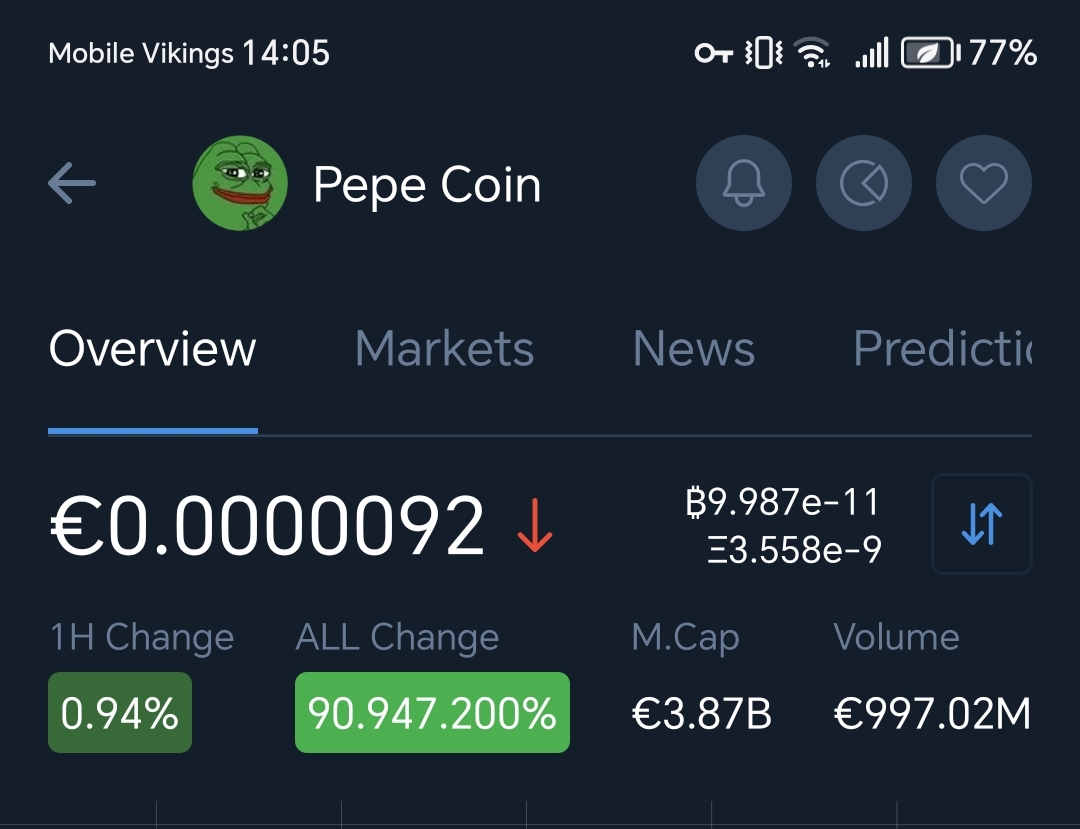Tap the battery icon in the status bar

(929, 53)
